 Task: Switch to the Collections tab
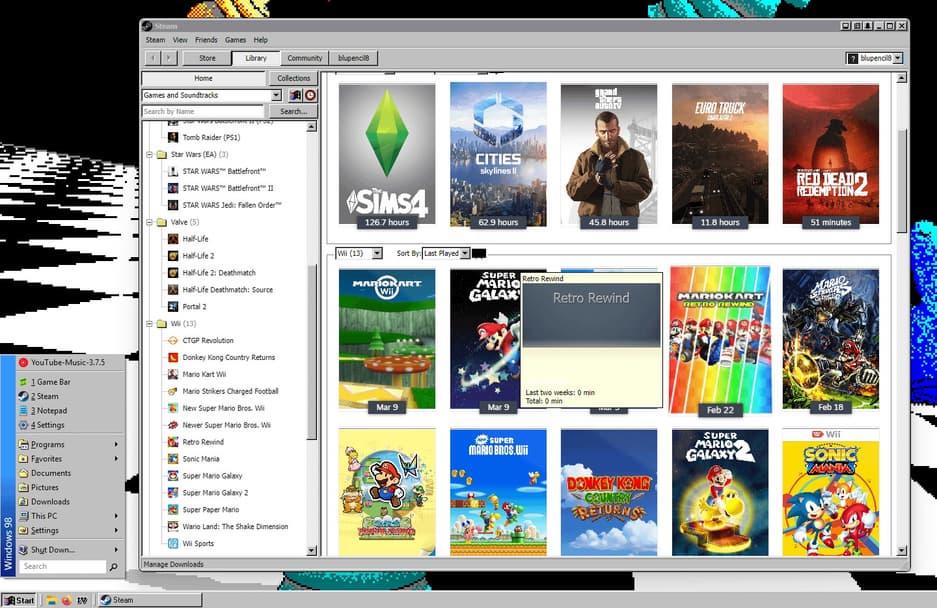click(293, 78)
